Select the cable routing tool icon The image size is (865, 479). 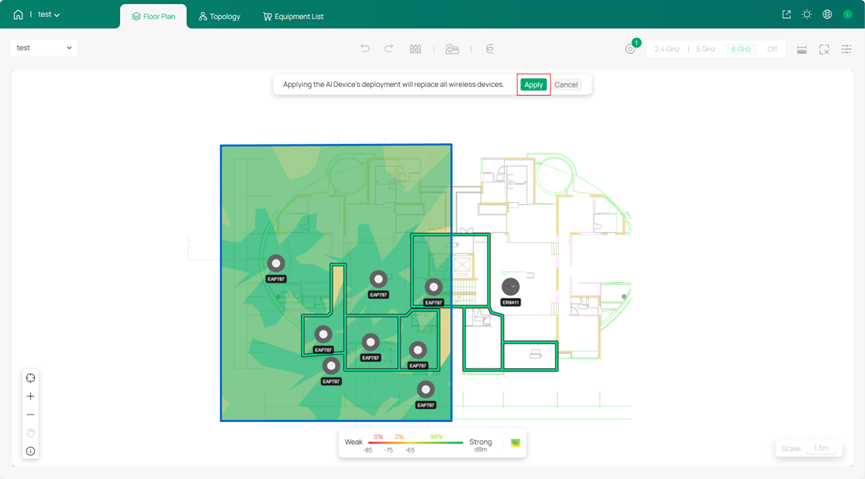(x=489, y=49)
